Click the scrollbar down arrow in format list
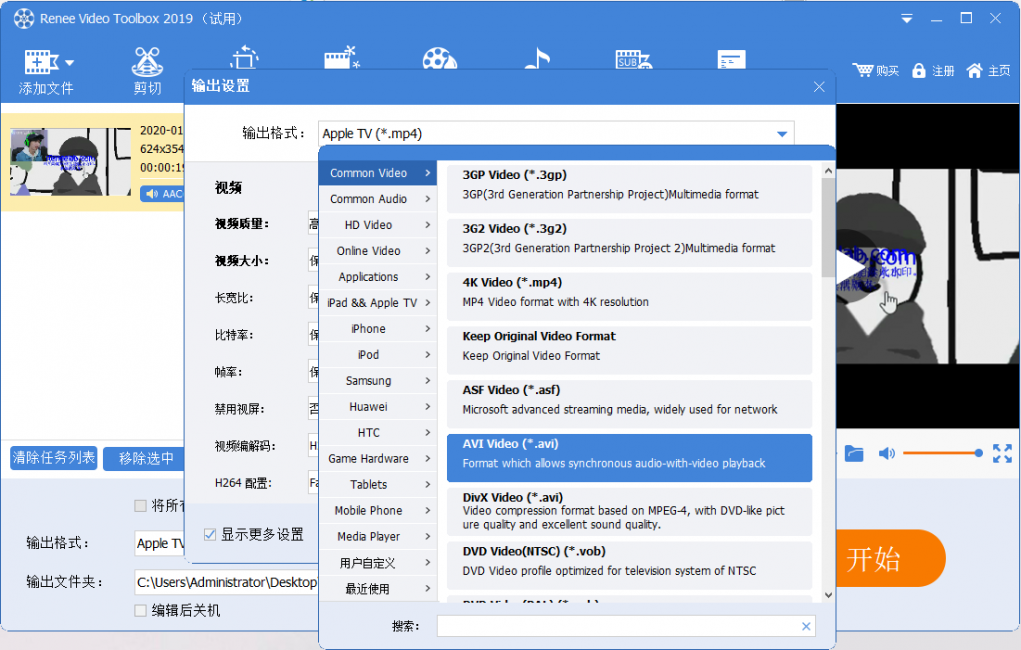The width and height of the screenshot is (1021, 650). (828, 595)
